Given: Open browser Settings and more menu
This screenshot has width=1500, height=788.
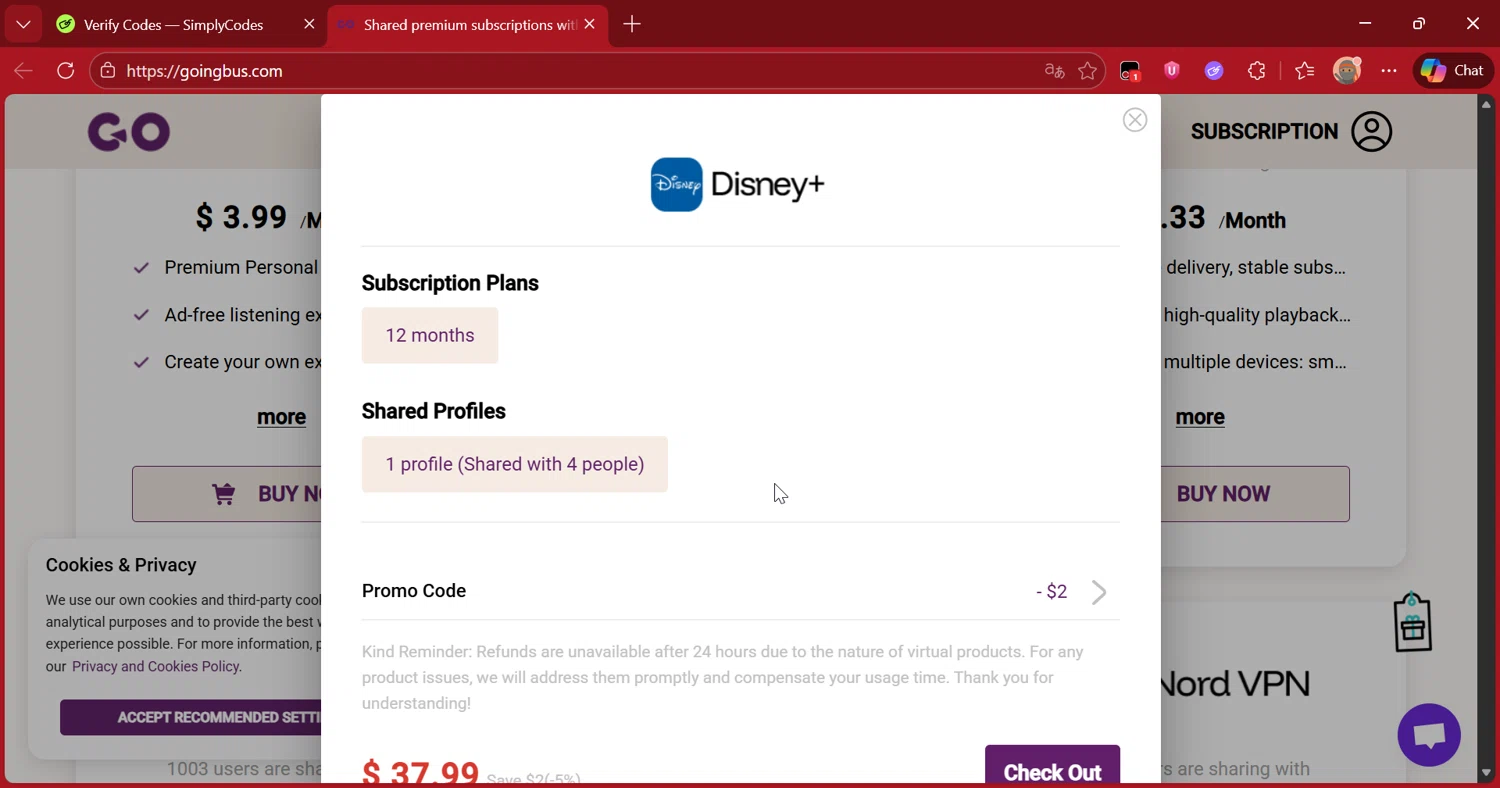Looking at the screenshot, I should click(1389, 71).
